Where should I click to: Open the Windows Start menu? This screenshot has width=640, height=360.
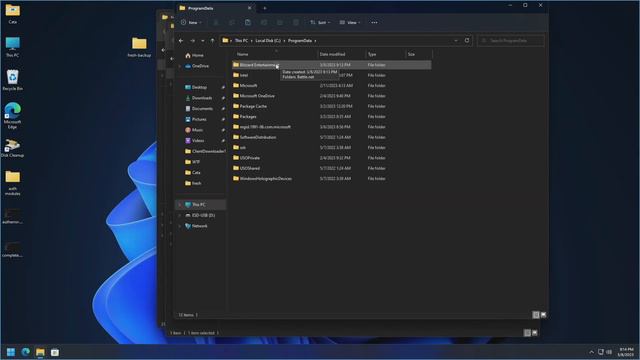[x=11, y=352]
